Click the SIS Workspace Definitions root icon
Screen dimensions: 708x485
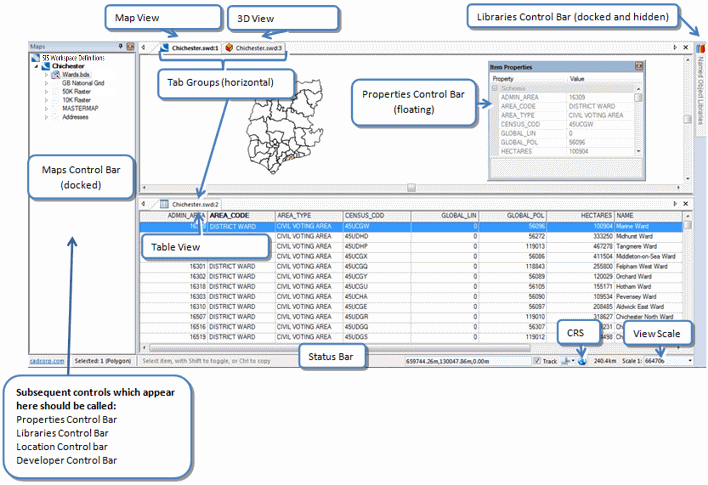[x=35, y=58]
